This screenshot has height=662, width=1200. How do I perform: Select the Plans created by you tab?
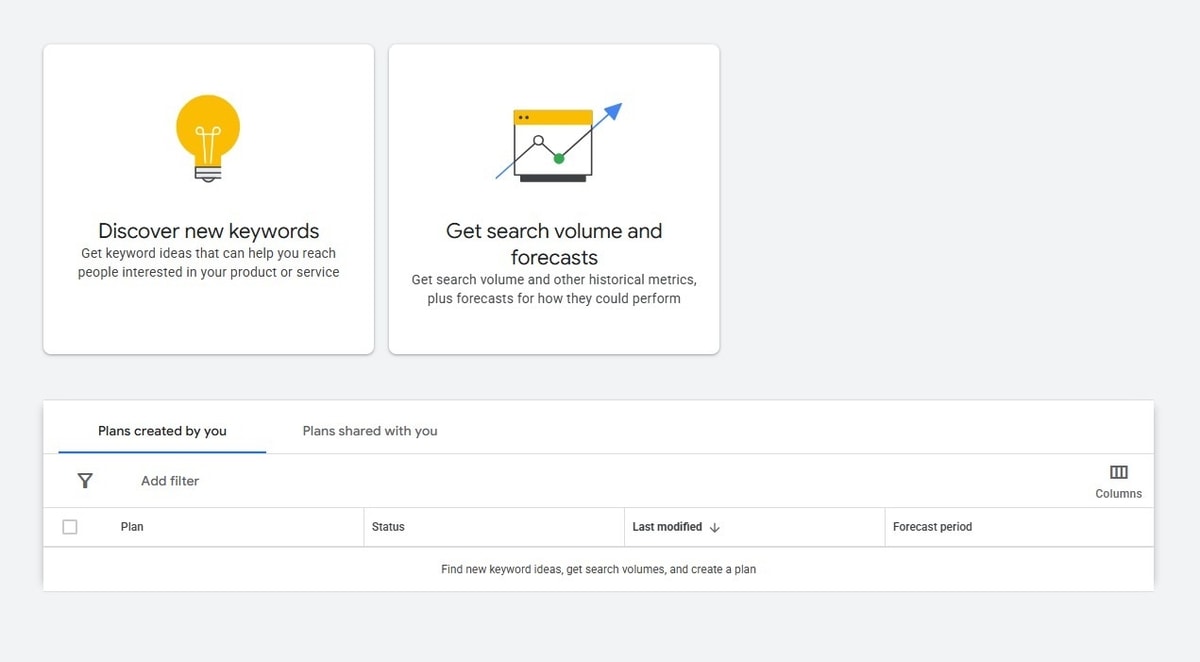point(161,430)
